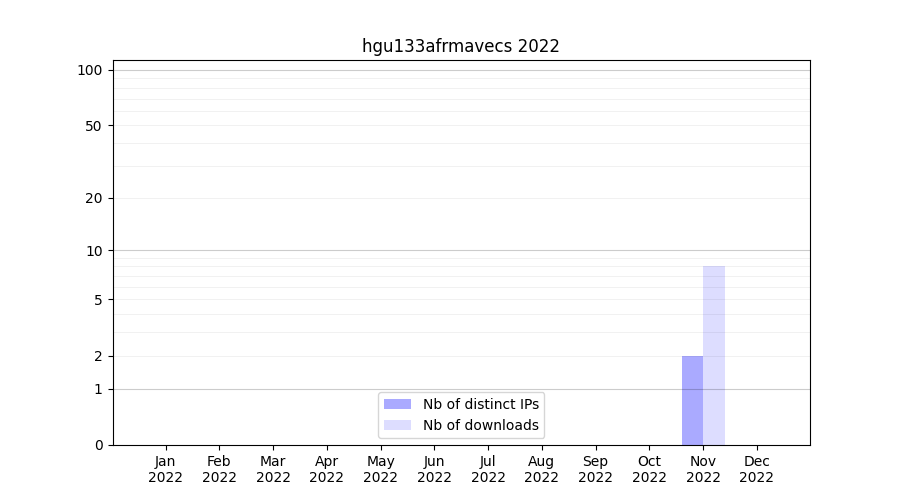Select the Nb of downloads legend swatch
The width and height of the screenshot is (900, 500).
[397, 425]
